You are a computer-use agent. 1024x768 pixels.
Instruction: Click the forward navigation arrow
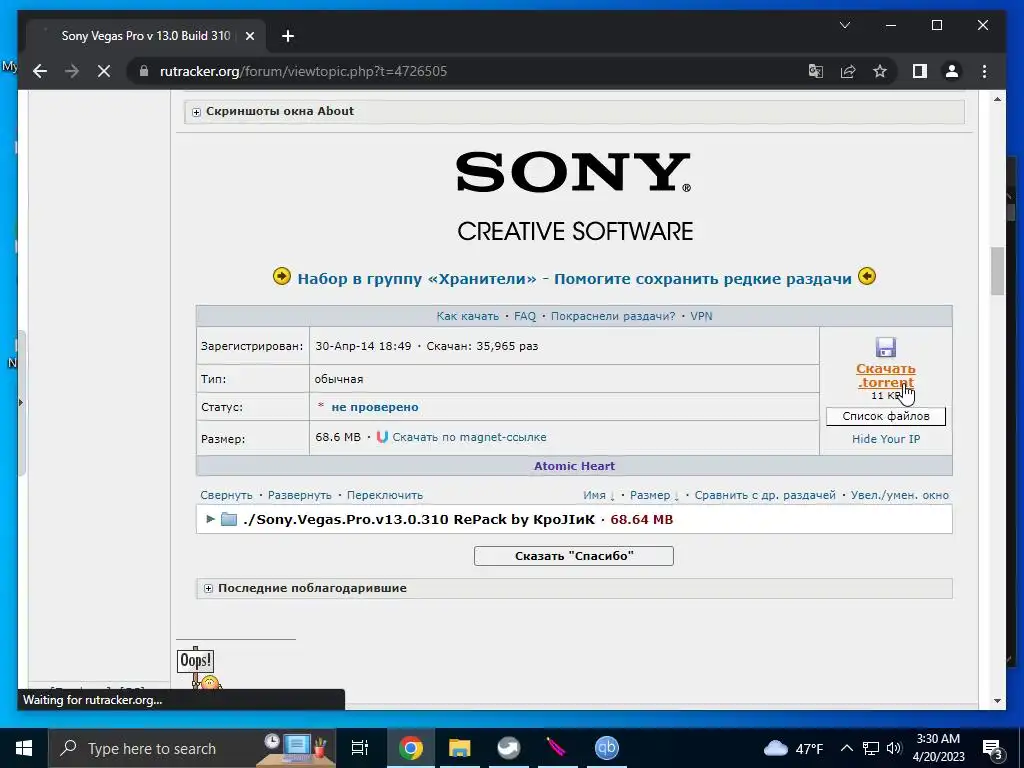click(72, 71)
